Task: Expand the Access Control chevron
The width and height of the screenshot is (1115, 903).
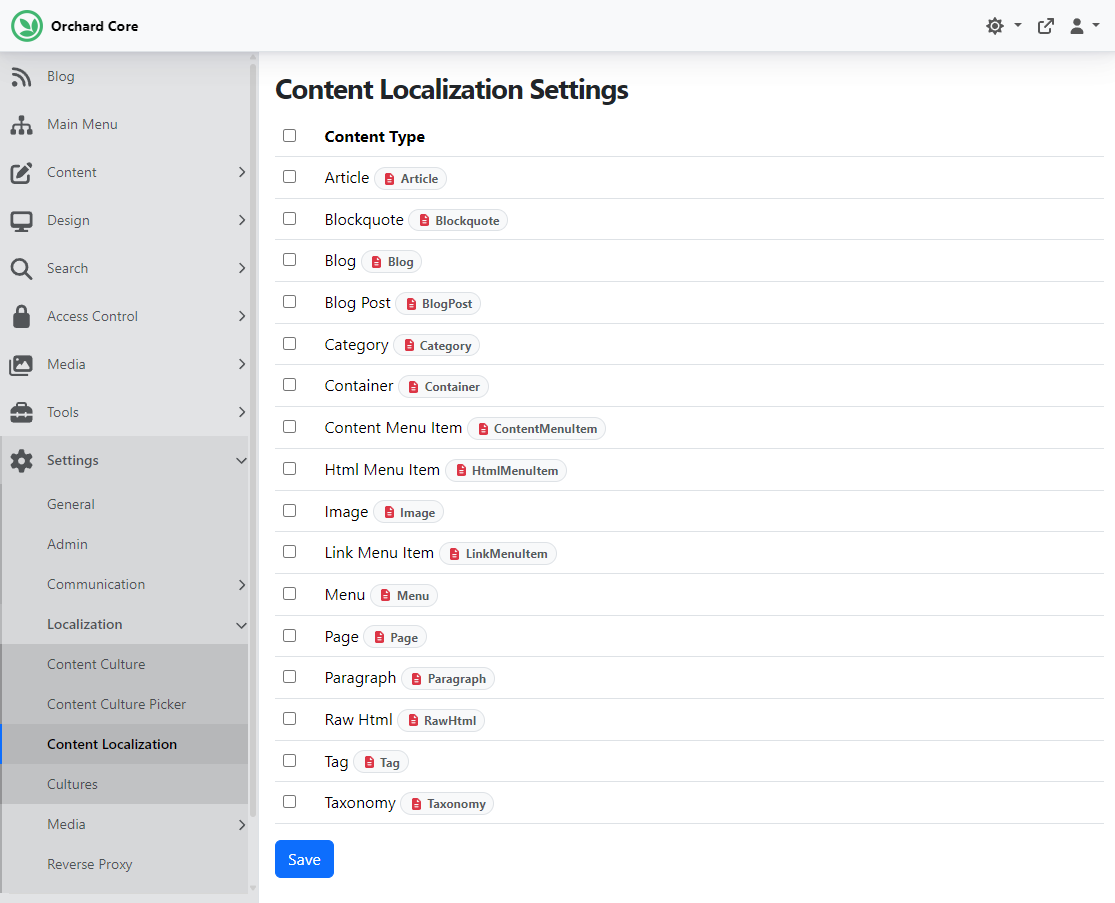Action: point(242,316)
